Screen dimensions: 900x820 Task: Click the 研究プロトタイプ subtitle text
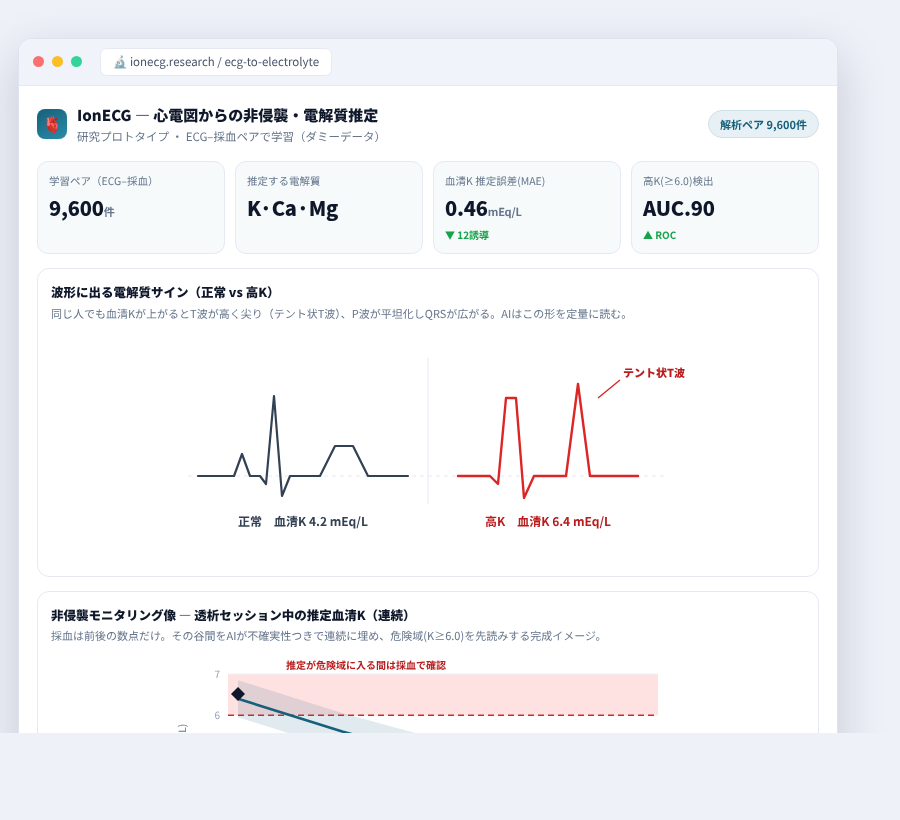point(230,137)
